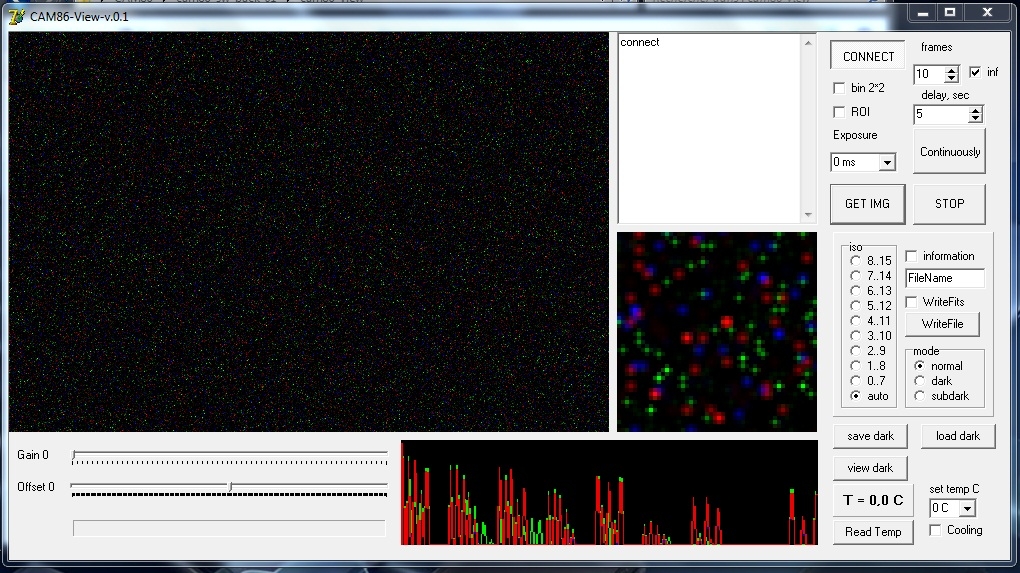
Task: Start the Continuously capture button
Action: pyautogui.click(x=949, y=152)
